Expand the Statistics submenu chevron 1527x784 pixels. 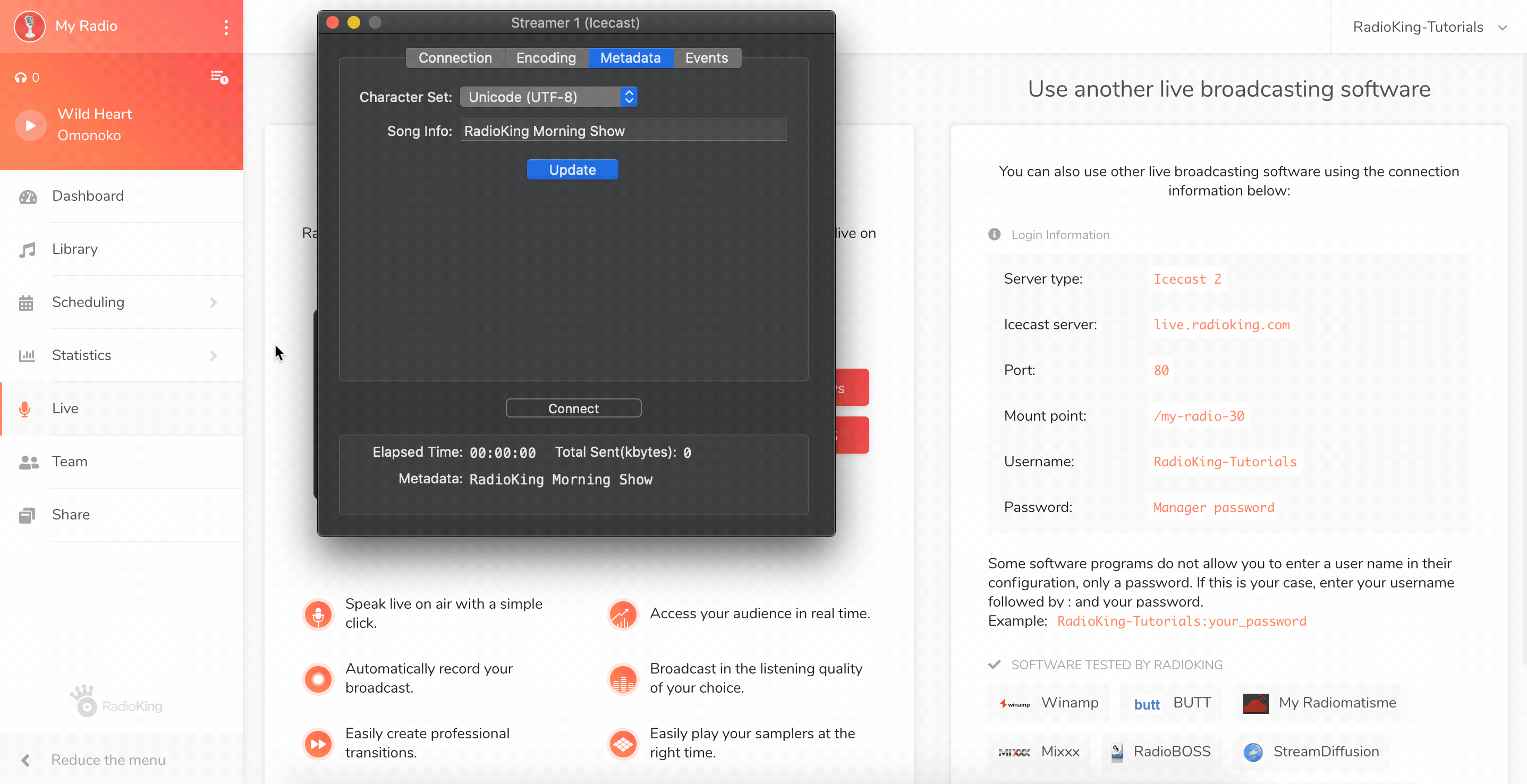click(x=214, y=355)
